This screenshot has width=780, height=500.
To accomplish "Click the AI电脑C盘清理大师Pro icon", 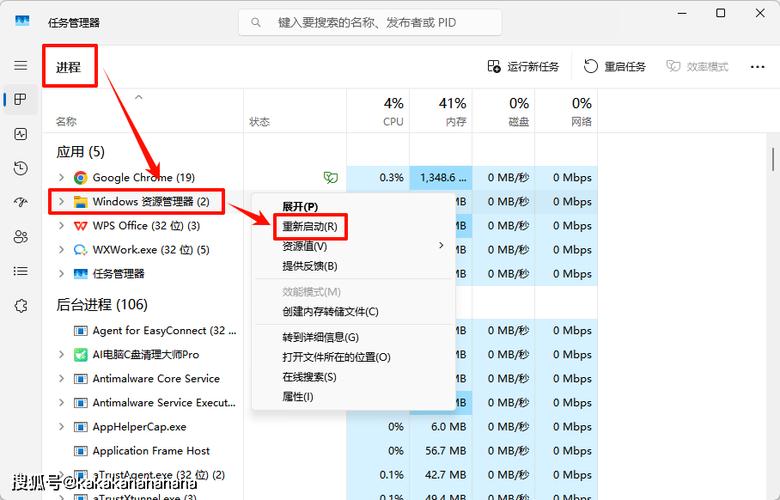I will [x=81, y=355].
